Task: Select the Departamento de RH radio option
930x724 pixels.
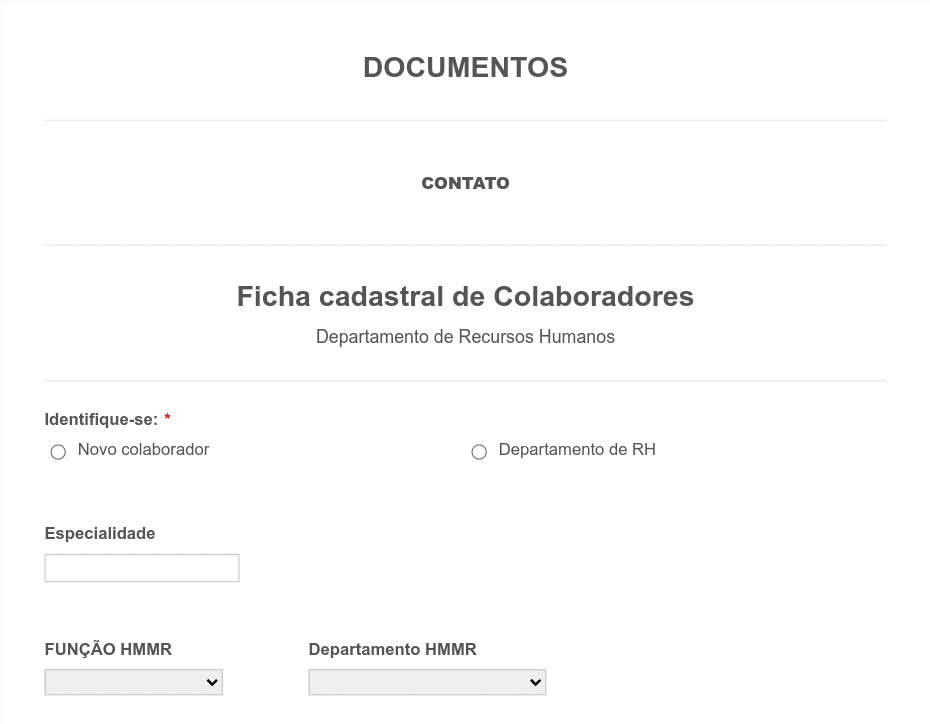Action: 479,452
